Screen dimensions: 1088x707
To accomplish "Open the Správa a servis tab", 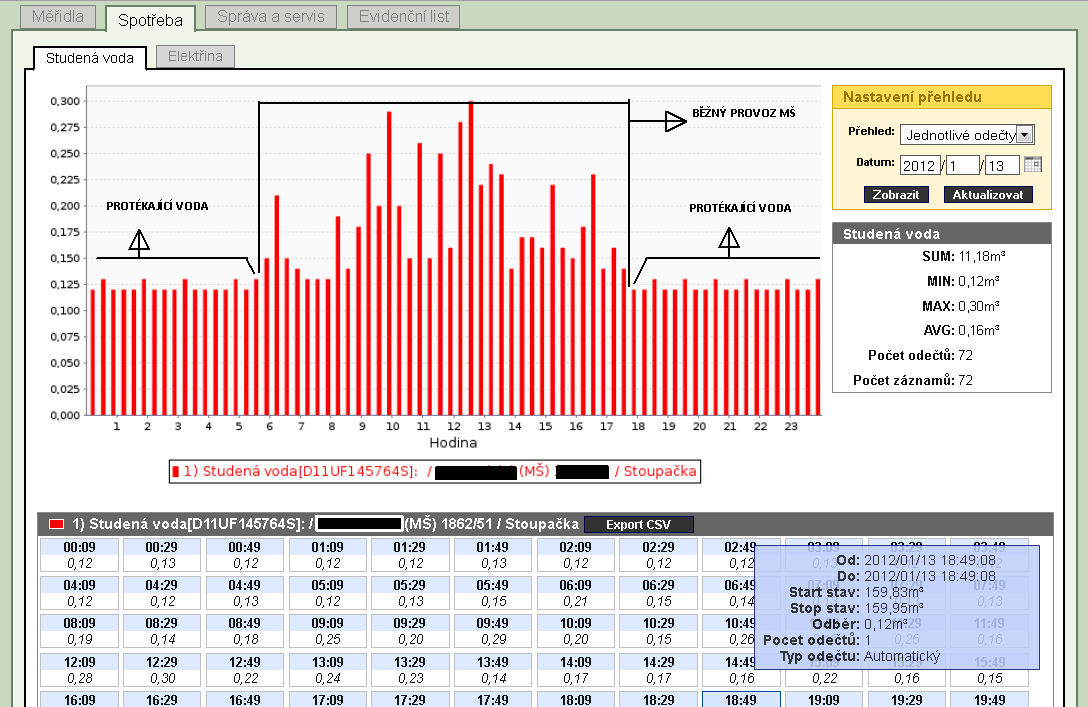I will pos(271,17).
